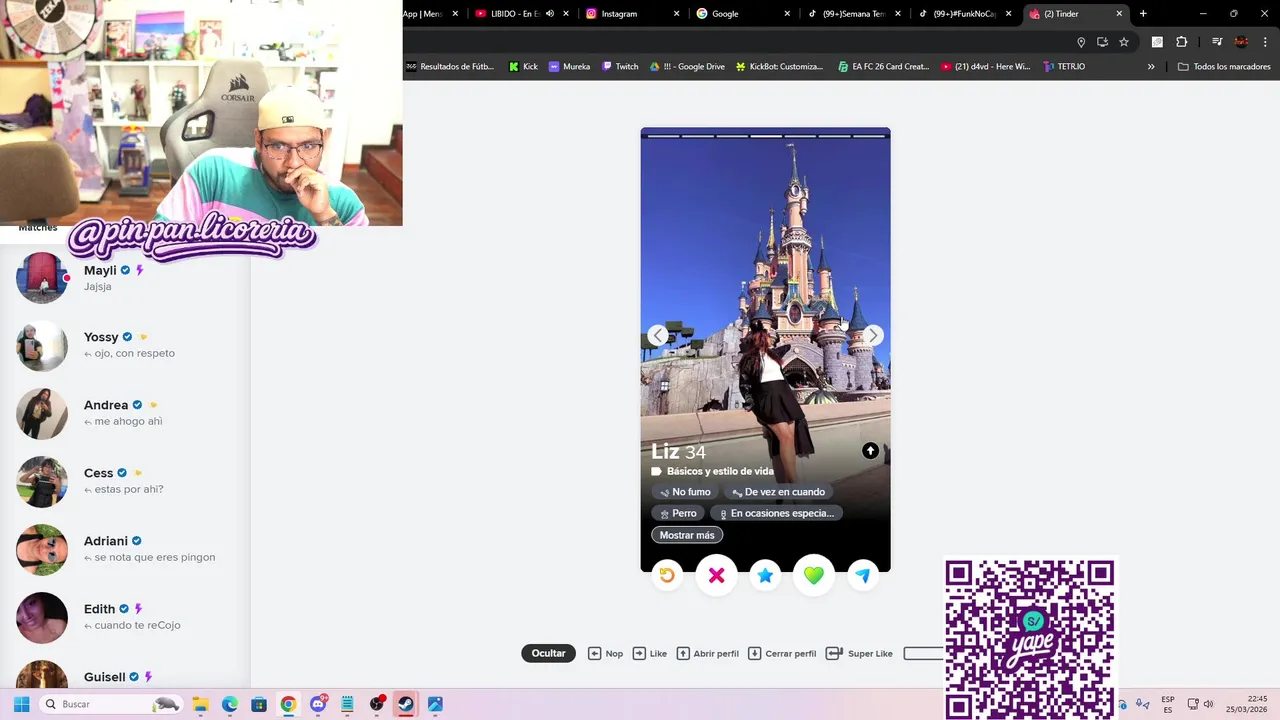Open the '(99+)#FunkNoCap' TikTok tab

pos(964,14)
